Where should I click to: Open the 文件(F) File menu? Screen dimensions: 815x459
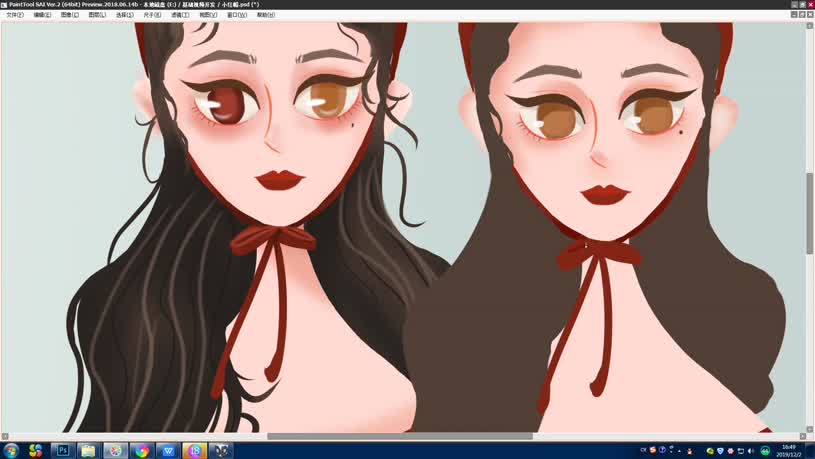pyautogui.click(x=15, y=15)
